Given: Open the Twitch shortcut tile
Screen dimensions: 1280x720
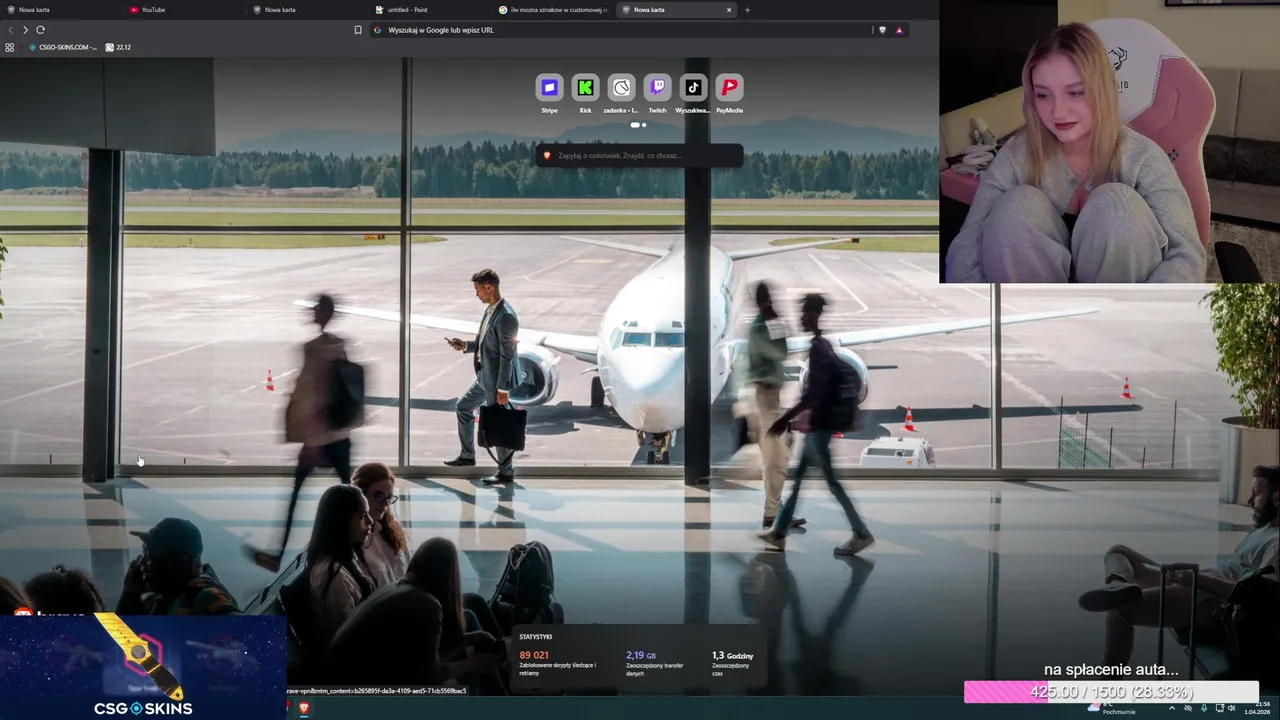Looking at the screenshot, I should (657, 88).
